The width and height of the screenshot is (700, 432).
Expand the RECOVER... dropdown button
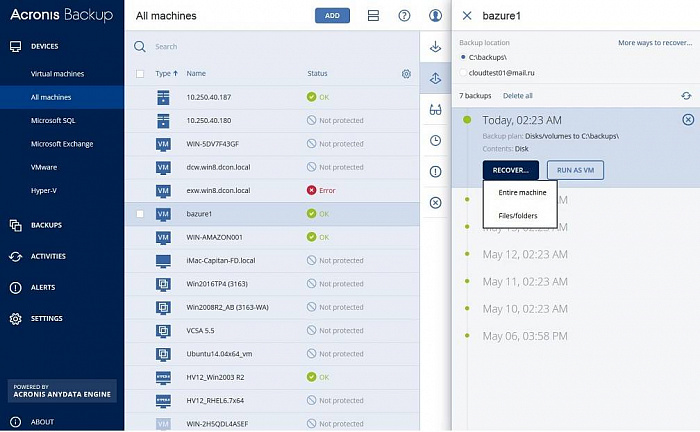(510, 170)
